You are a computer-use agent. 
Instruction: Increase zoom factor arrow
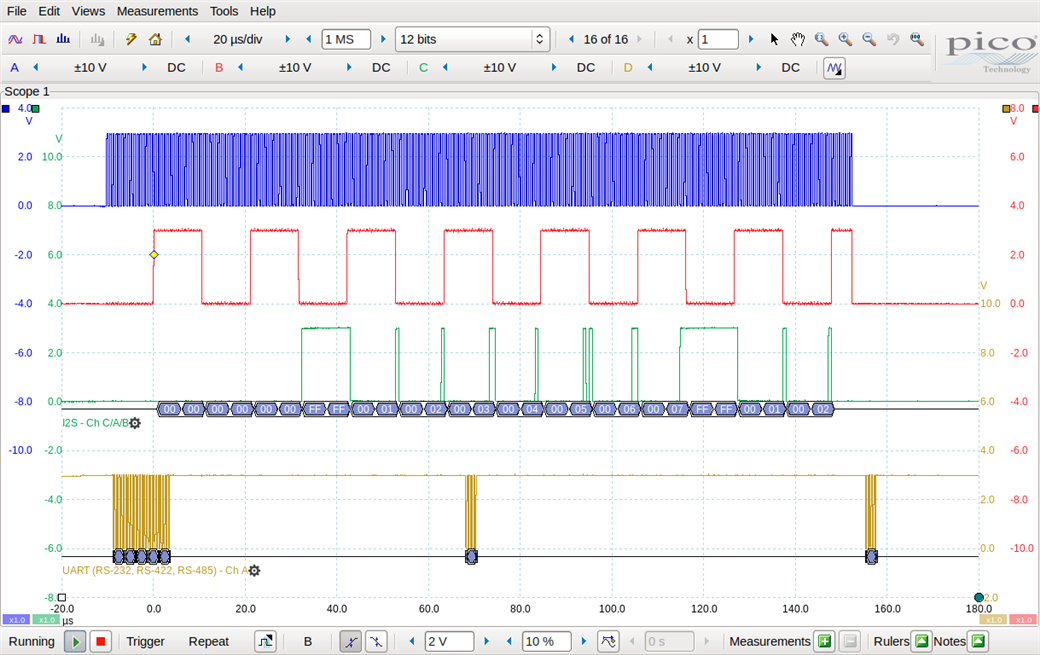coord(751,39)
